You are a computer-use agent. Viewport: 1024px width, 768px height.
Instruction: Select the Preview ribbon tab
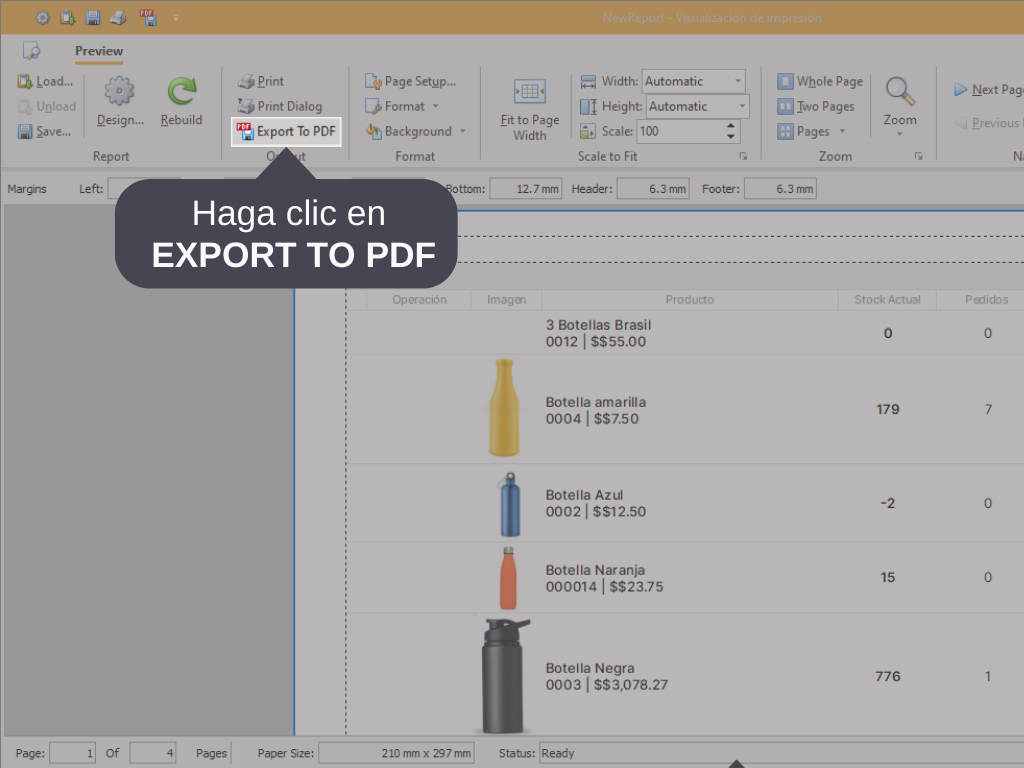[99, 51]
